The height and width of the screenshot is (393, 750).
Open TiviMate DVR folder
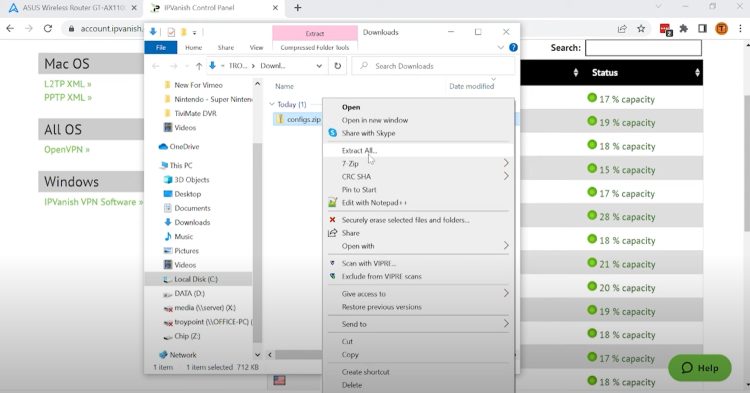(x=195, y=113)
